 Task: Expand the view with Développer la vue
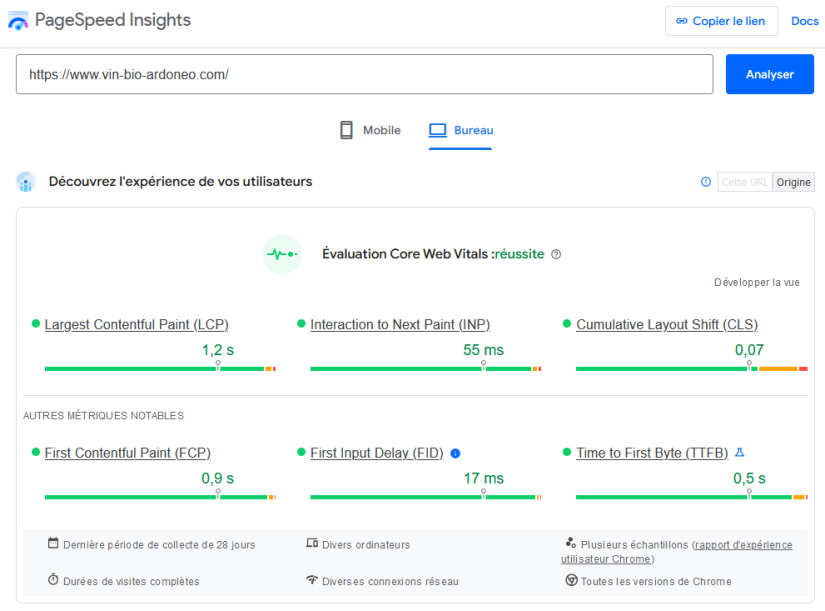[x=757, y=283]
